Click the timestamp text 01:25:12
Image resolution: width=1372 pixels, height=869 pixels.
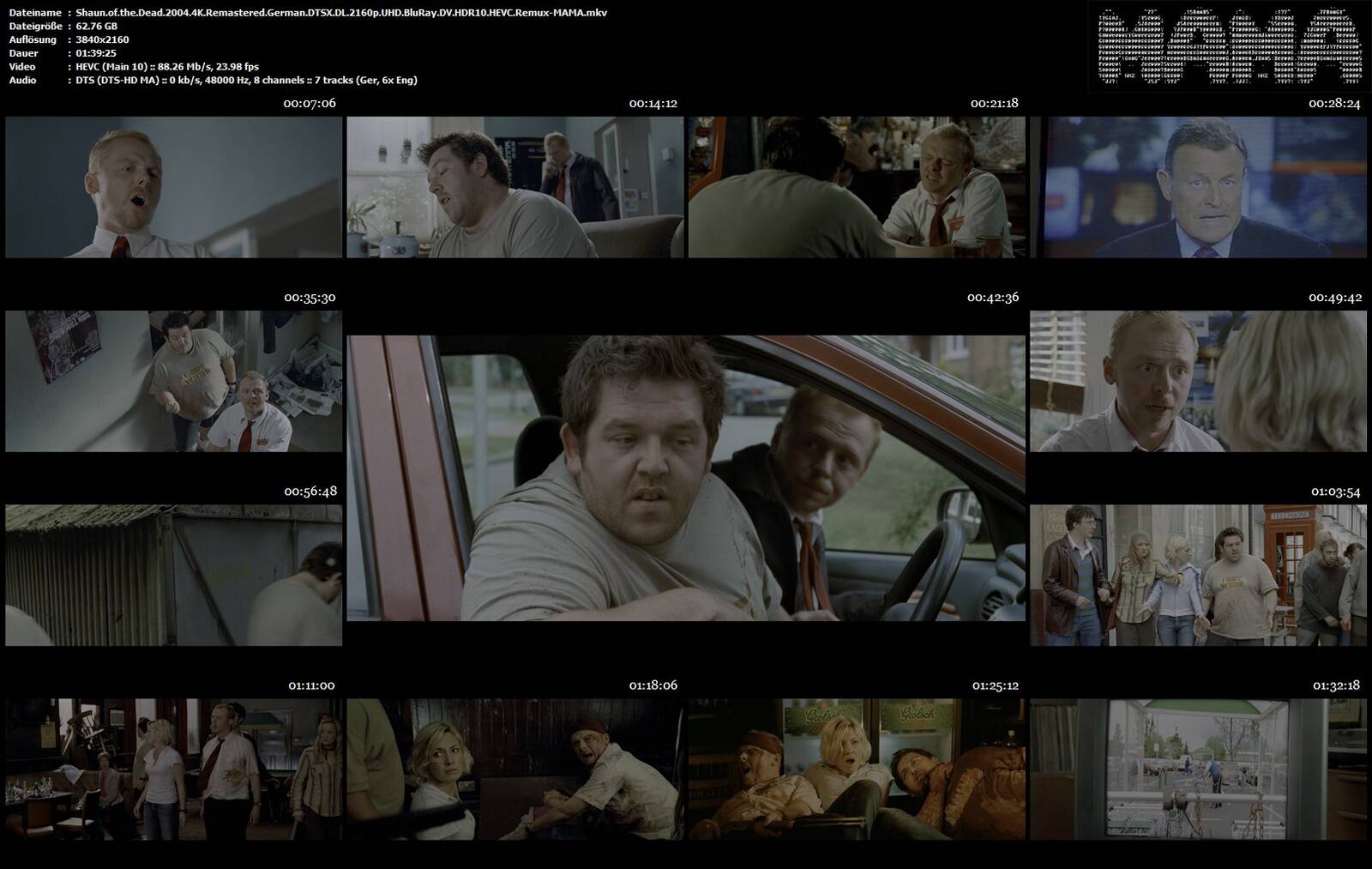point(996,685)
